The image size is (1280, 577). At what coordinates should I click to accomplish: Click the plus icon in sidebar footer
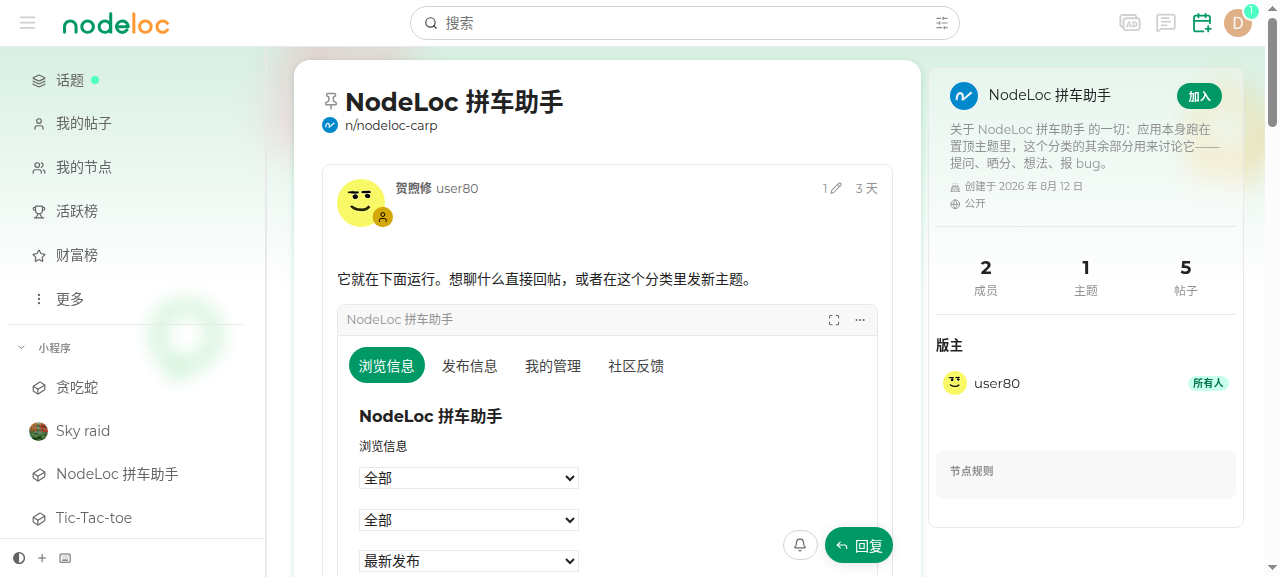coord(42,558)
